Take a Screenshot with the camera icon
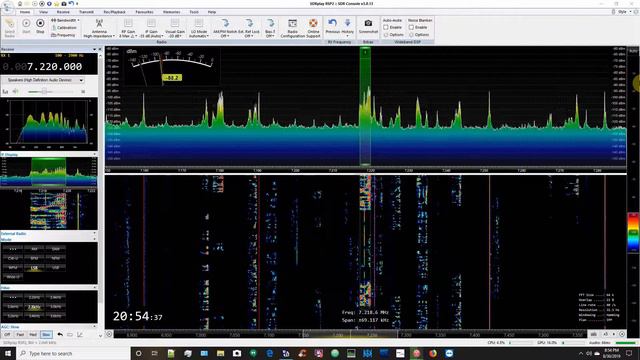The width and height of the screenshot is (640, 360). pyautogui.click(x=368, y=27)
